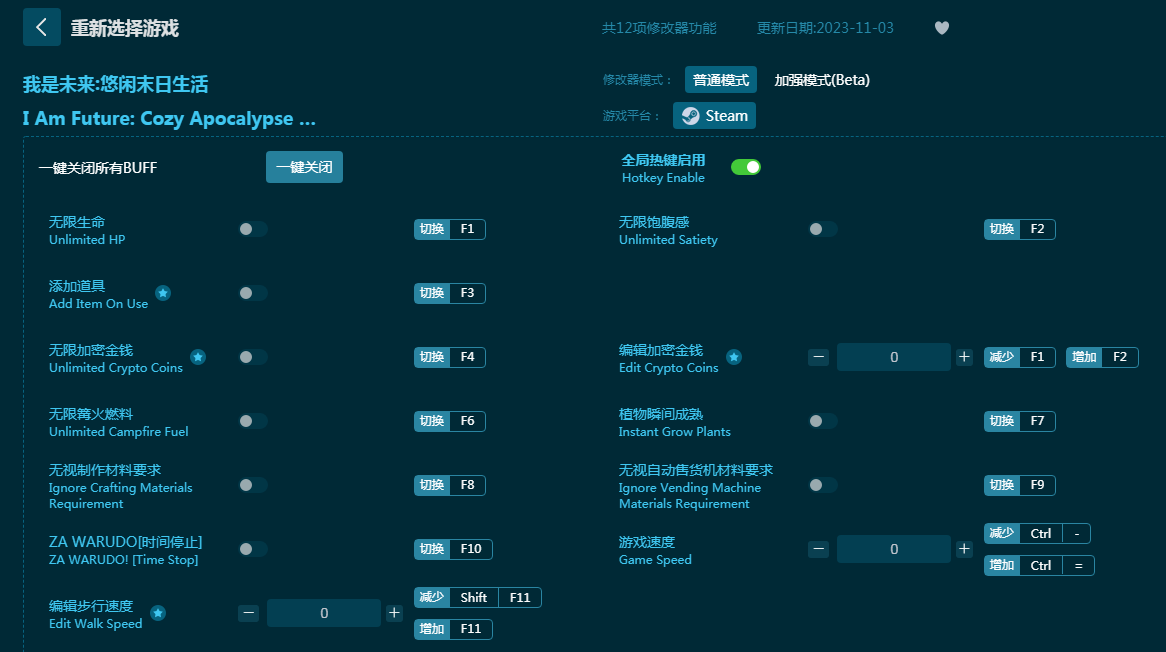This screenshot has height=652, width=1166.
Task: Decrease the Edit Walk Speed value
Action: click(x=249, y=613)
